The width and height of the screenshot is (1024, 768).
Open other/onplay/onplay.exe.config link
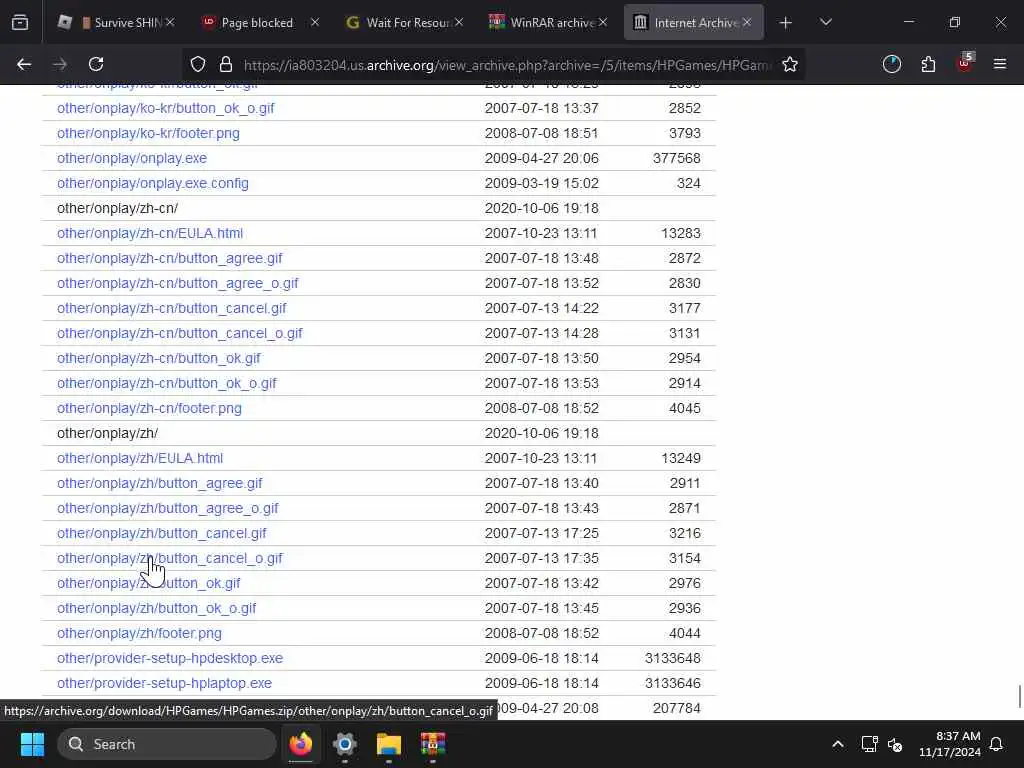(x=153, y=184)
